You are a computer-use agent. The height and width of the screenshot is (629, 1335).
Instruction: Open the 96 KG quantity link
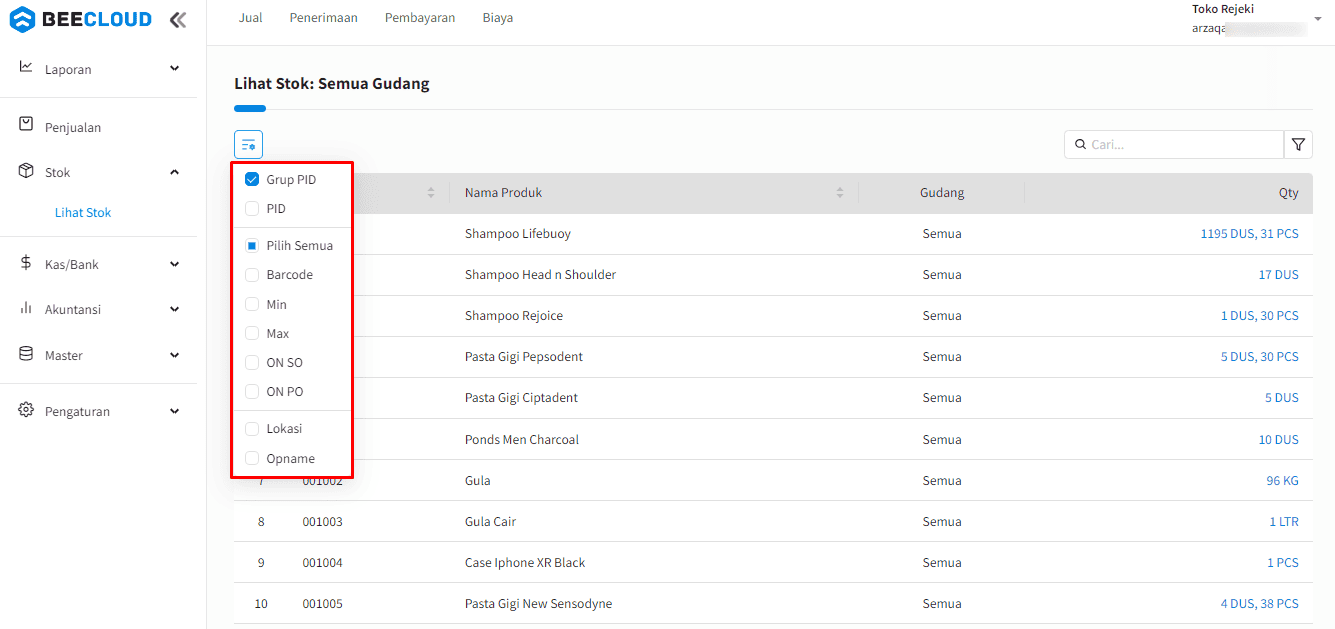pyautogui.click(x=1282, y=481)
